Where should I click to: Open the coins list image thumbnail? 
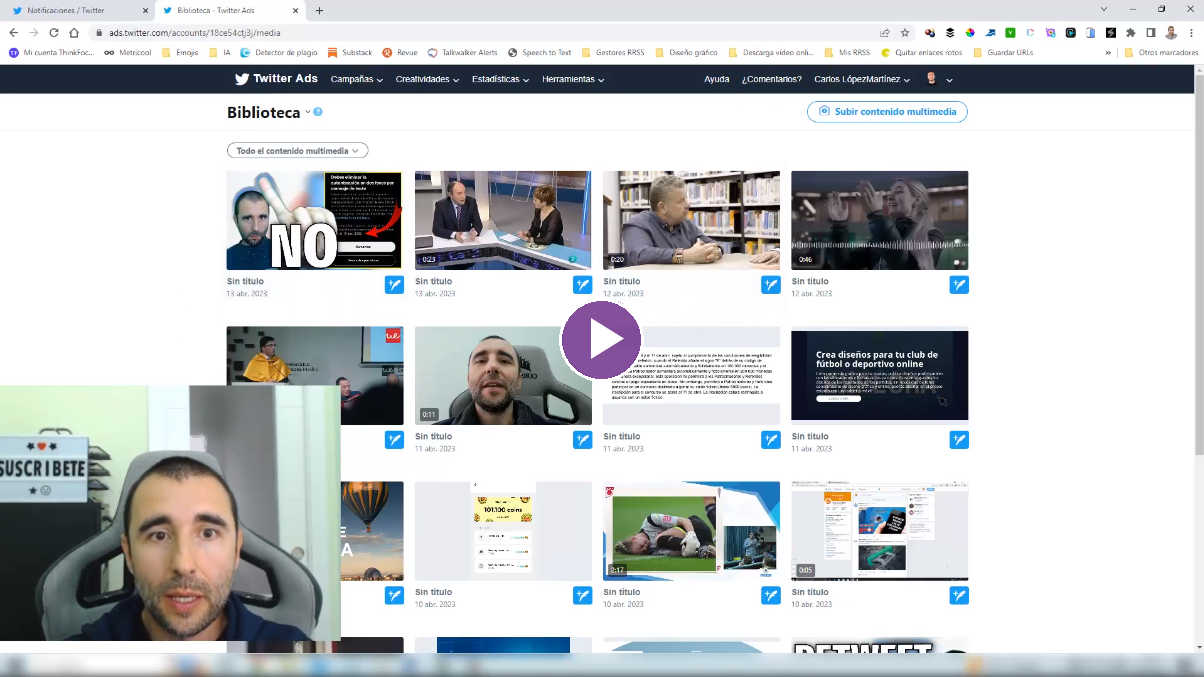503,531
